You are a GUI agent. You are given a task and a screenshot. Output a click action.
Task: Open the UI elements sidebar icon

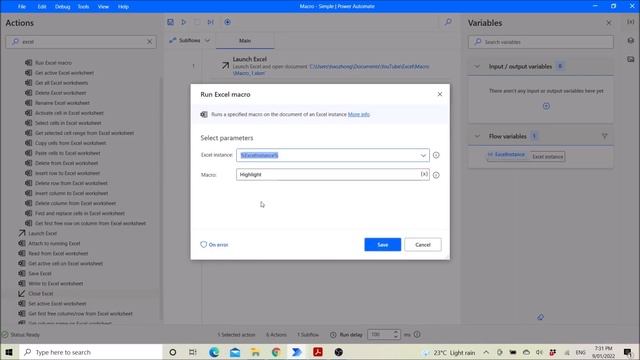(x=631, y=40)
